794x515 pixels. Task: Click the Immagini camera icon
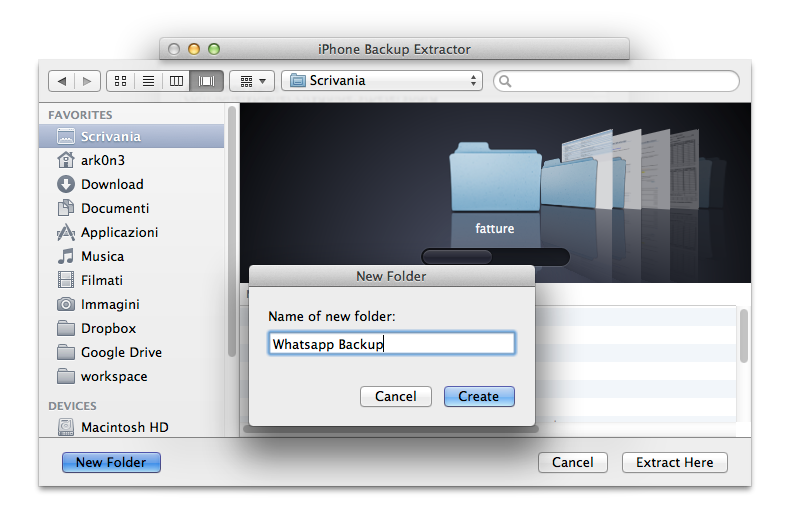66,304
